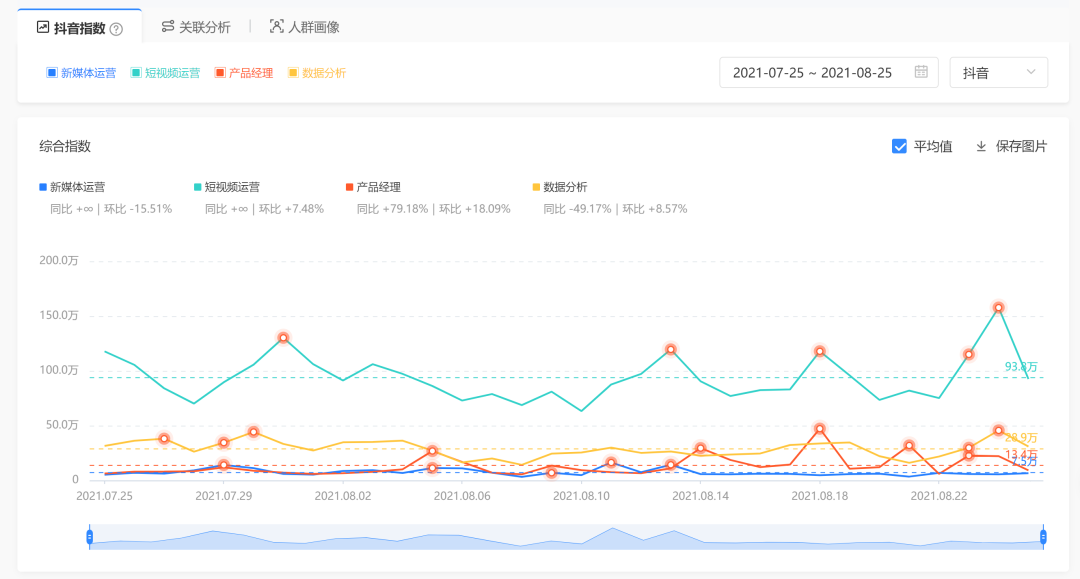Toggle the 平均值 checkbox
Image resolution: width=1080 pixels, height=579 pixels.
pyautogui.click(x=899, y=146)
